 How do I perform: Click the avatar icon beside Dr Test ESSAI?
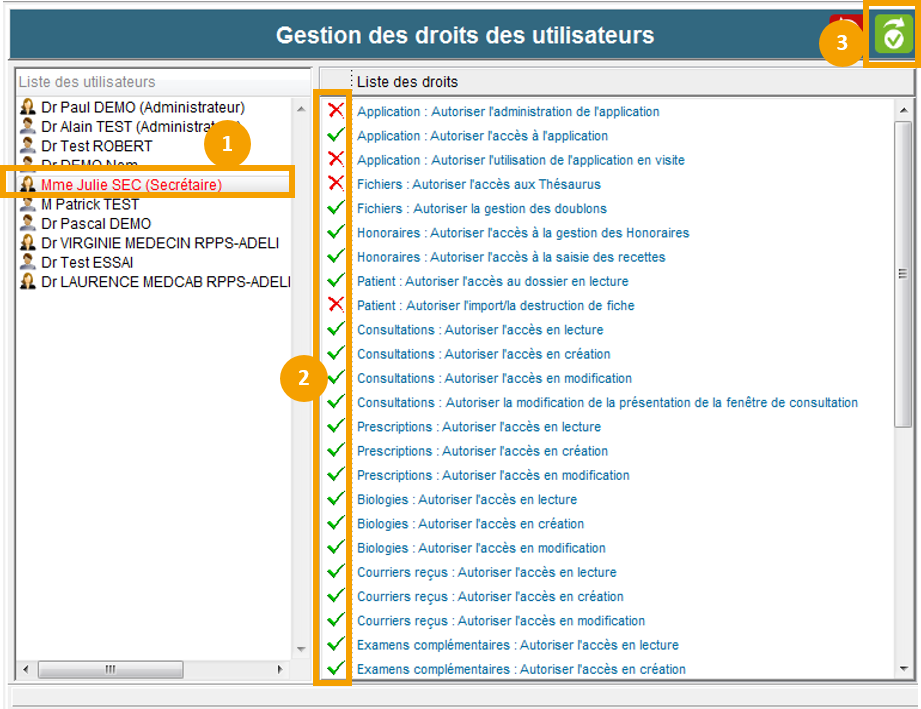(x=28, y=262)
